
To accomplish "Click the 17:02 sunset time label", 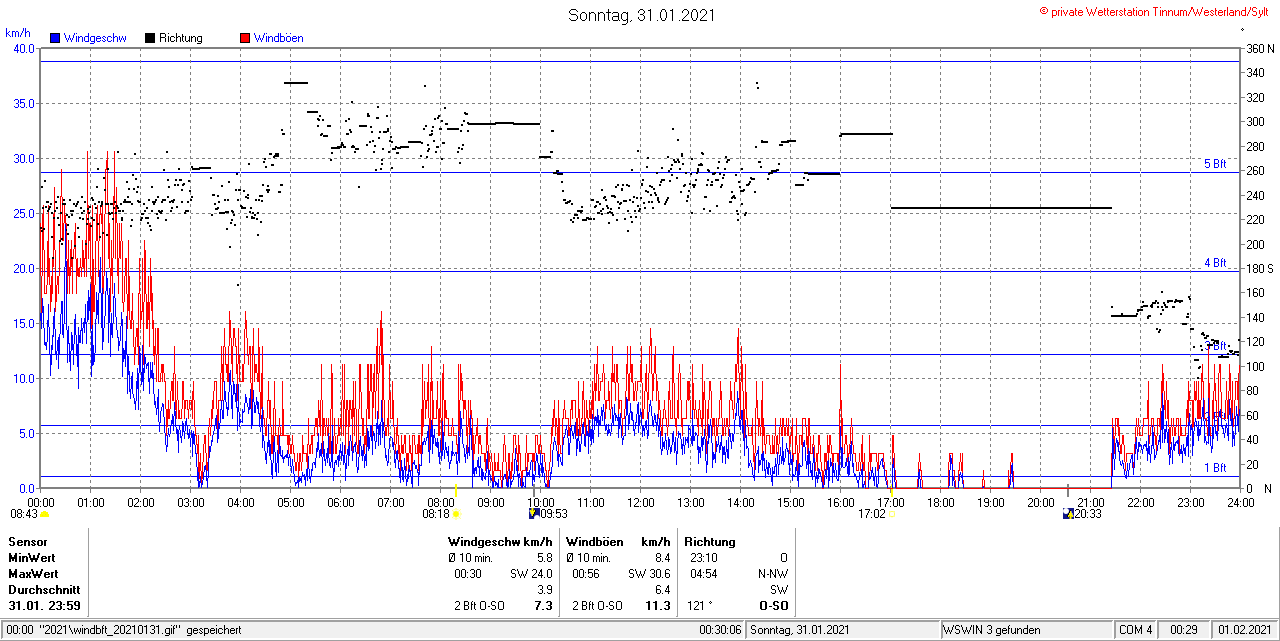I will 872,514.
